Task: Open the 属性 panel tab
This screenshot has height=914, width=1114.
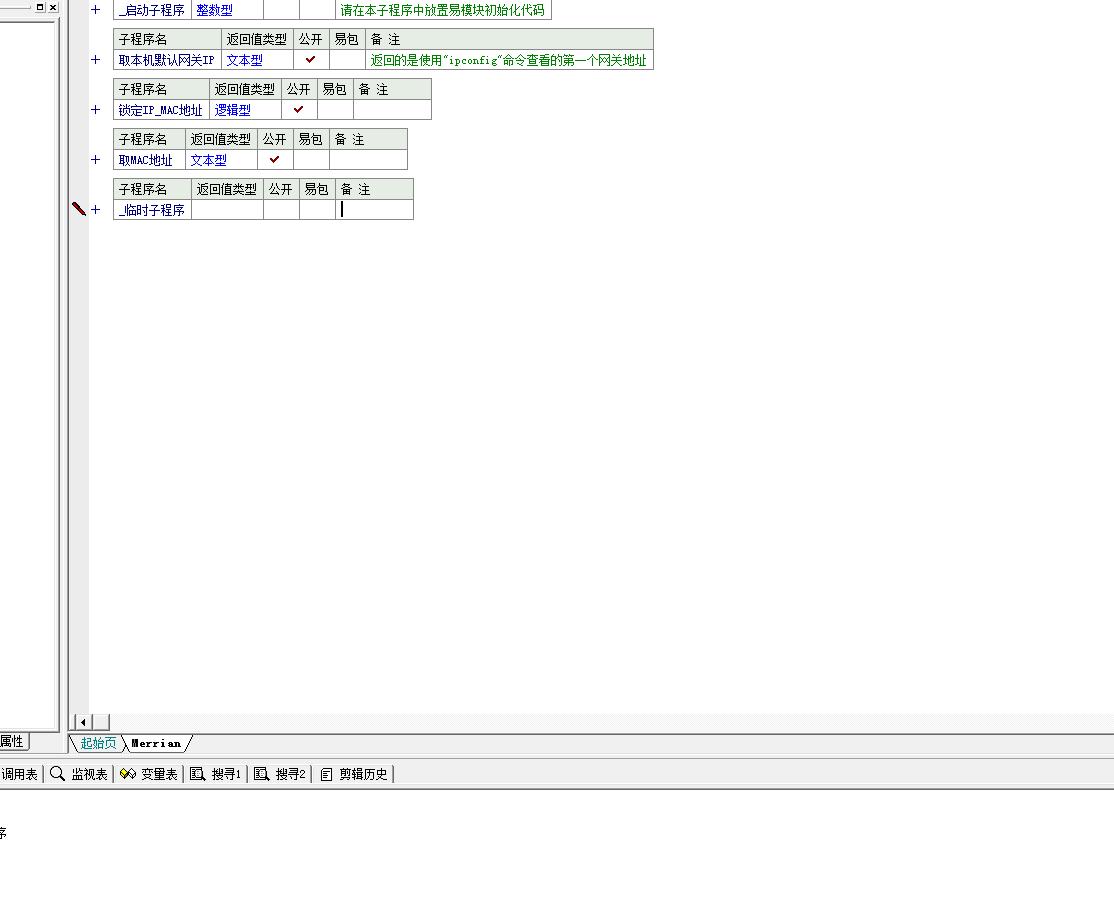Action: 12,741
